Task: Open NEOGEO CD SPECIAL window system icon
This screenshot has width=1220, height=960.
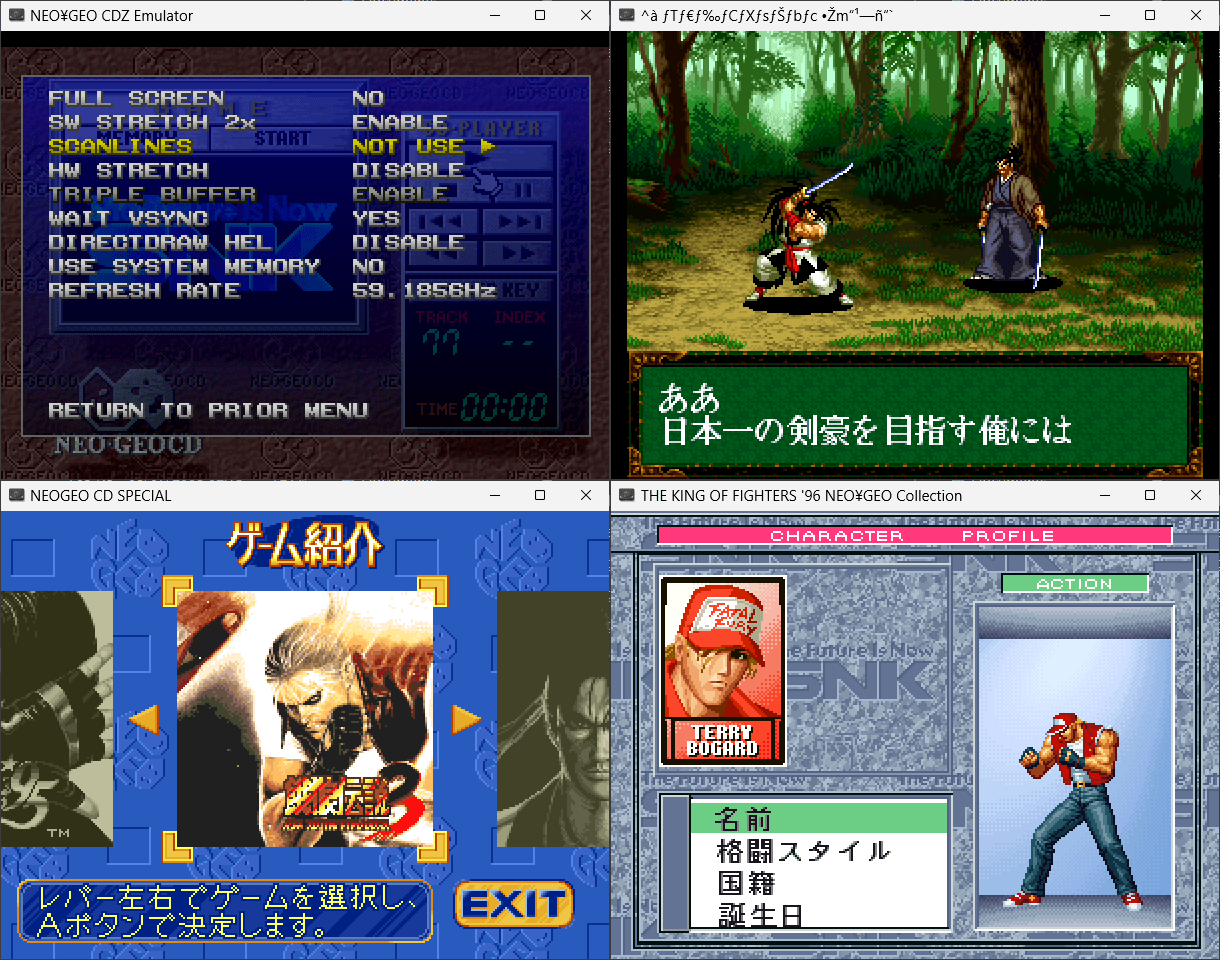Action: coord(15,495)
